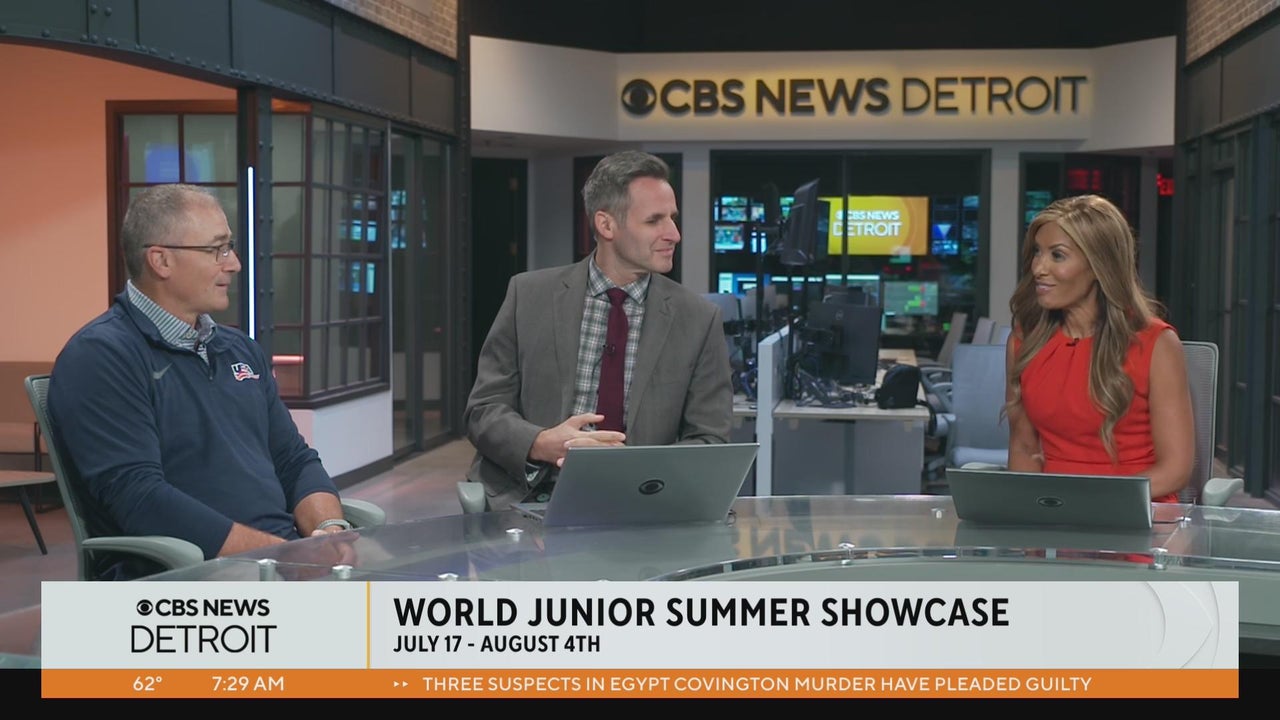Click the center anchor's maroon tie
Screen dimensions: 1280x720
tap(613, 358)
